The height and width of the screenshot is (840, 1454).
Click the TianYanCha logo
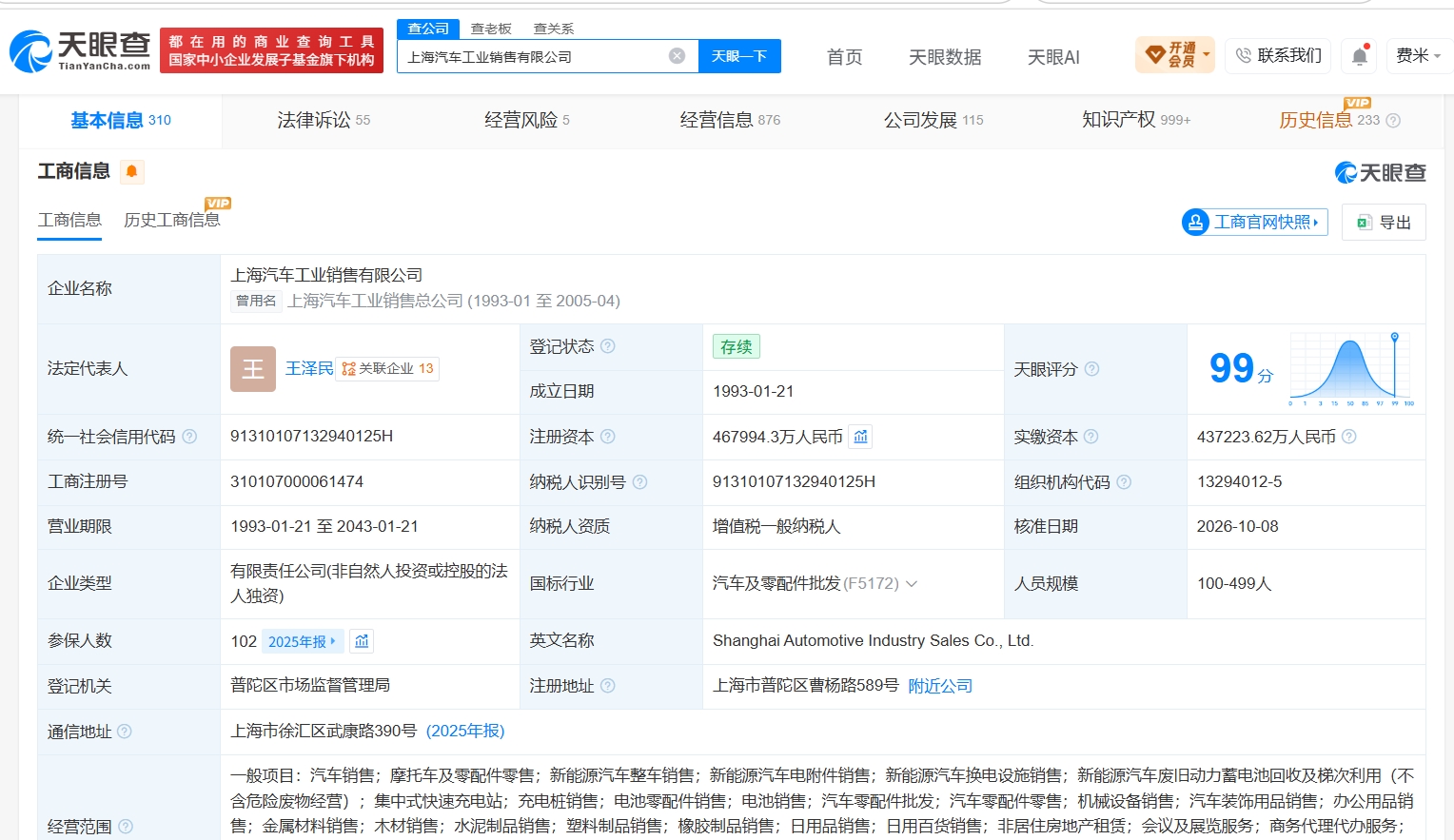pos(80,50)
